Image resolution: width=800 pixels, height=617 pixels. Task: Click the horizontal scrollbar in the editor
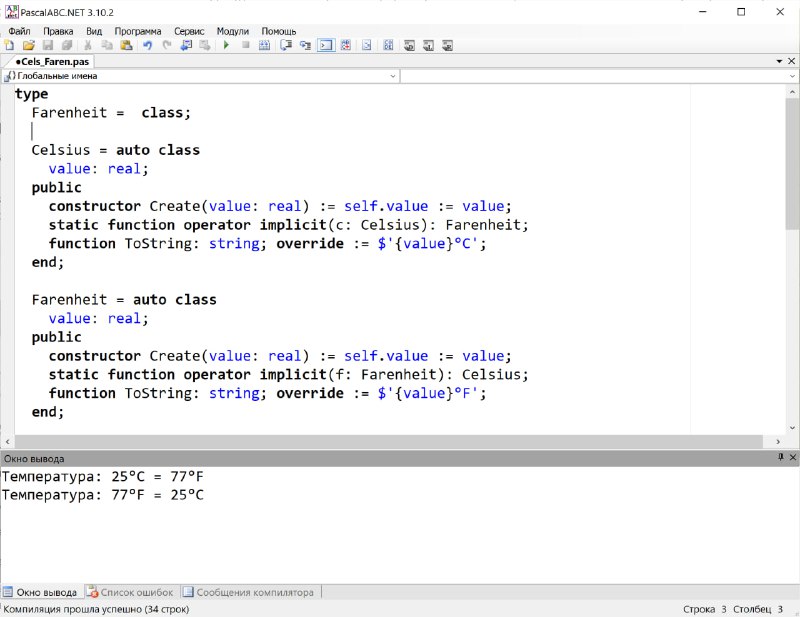coord(389,441)
